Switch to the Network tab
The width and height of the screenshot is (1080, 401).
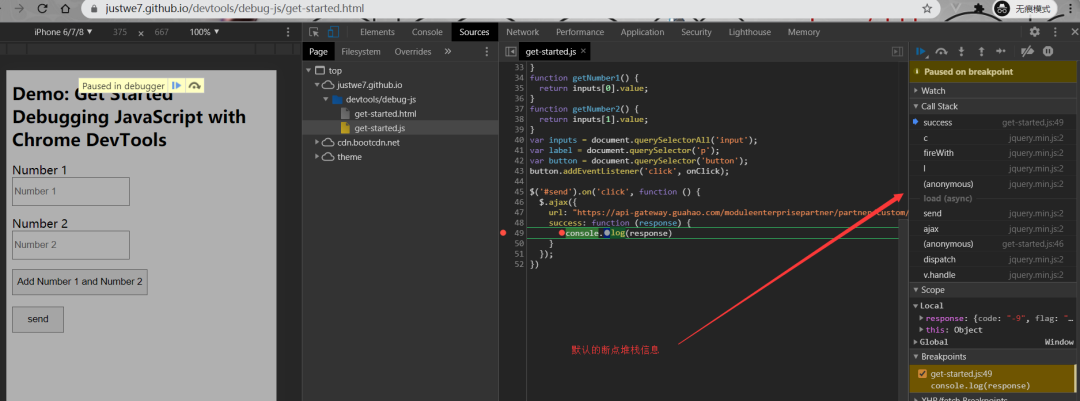[522, 32]
